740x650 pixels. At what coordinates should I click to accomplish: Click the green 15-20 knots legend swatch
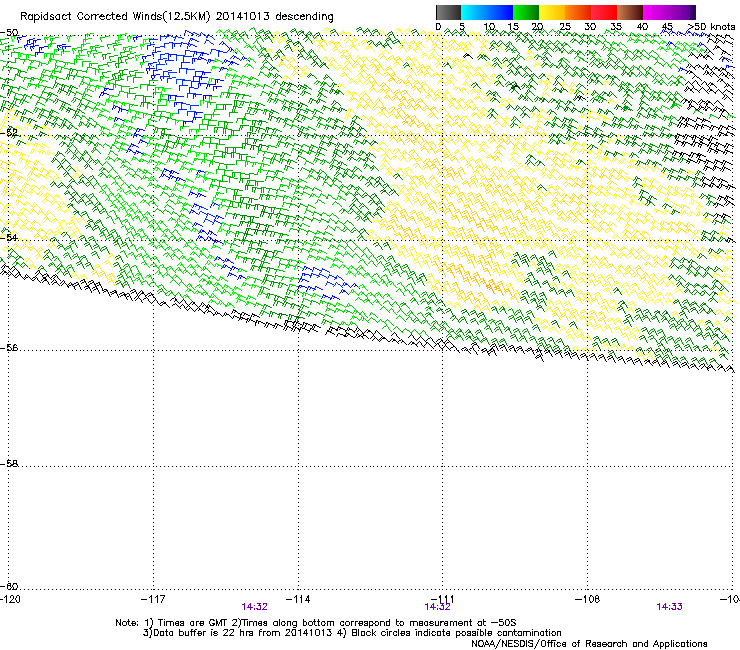[526, 12]
